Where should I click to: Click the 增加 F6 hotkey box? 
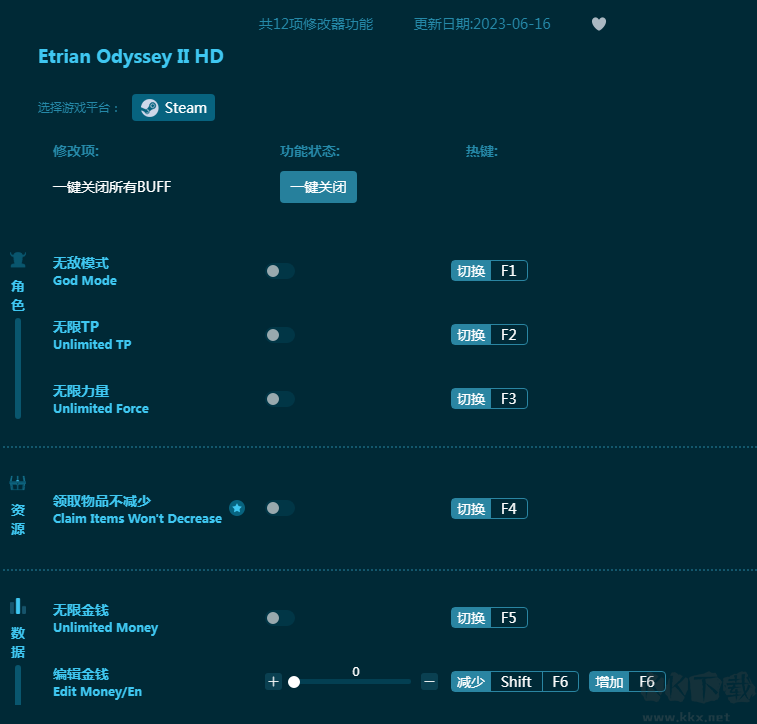point(627,682)
